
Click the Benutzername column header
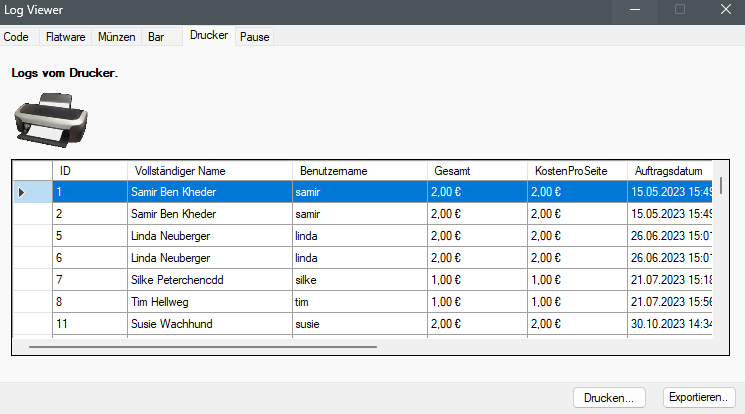tap(360, 171)
